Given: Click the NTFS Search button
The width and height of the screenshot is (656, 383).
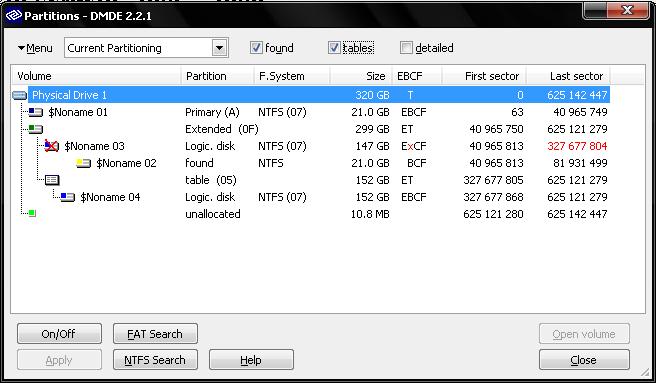Looking at the screenshot, I should [x=155, y=360].
